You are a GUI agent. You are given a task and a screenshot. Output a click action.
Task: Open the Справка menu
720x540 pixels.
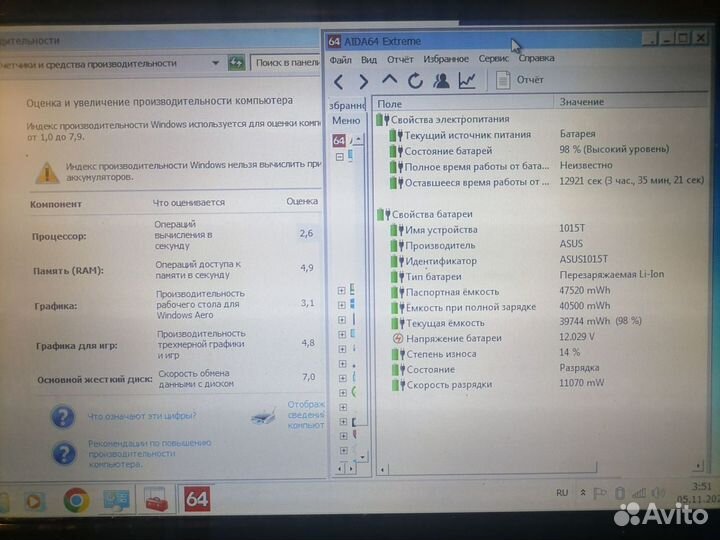tap(536, 58)
